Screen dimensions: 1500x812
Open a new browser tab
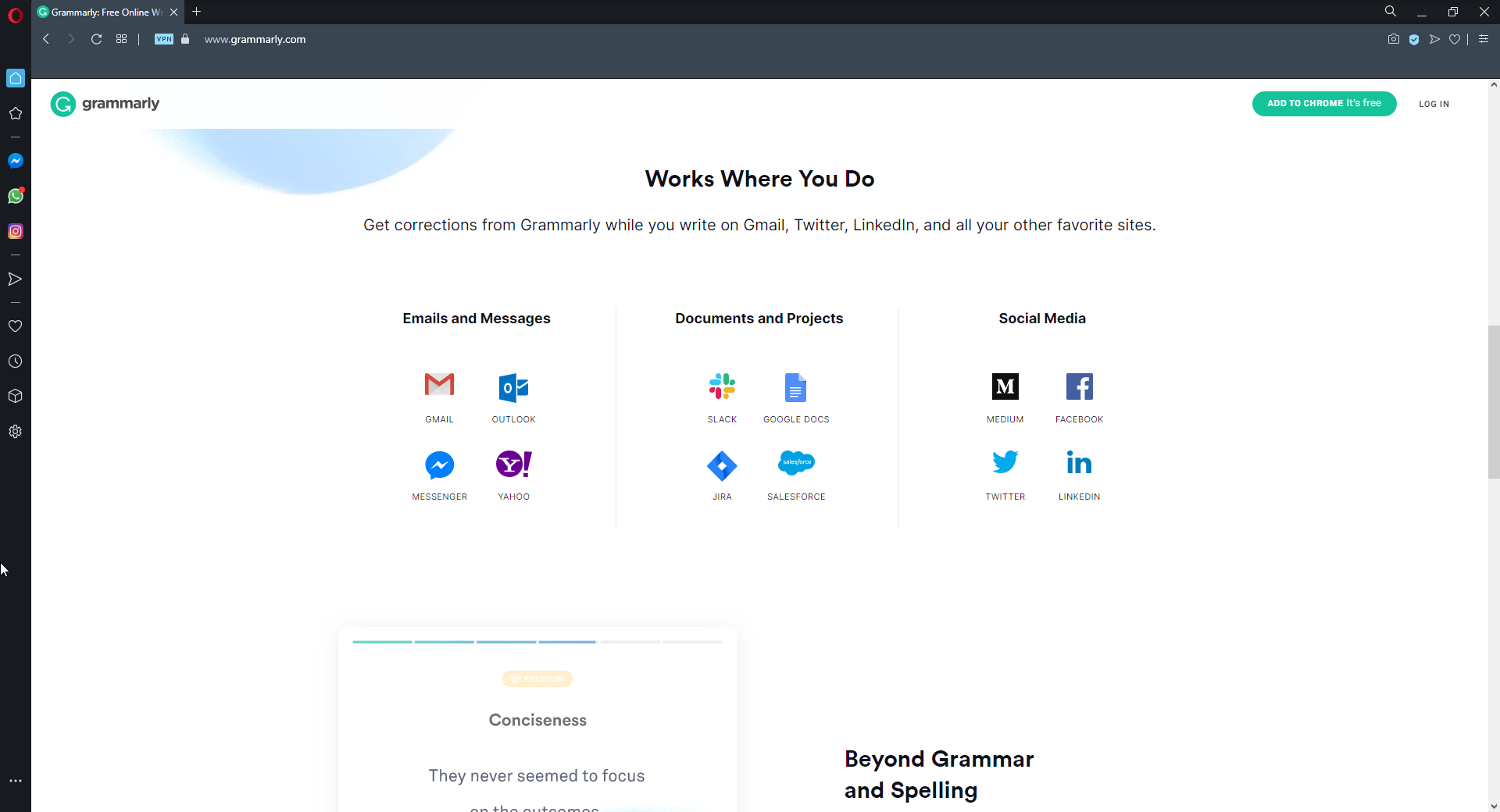[x=196, y=12]
